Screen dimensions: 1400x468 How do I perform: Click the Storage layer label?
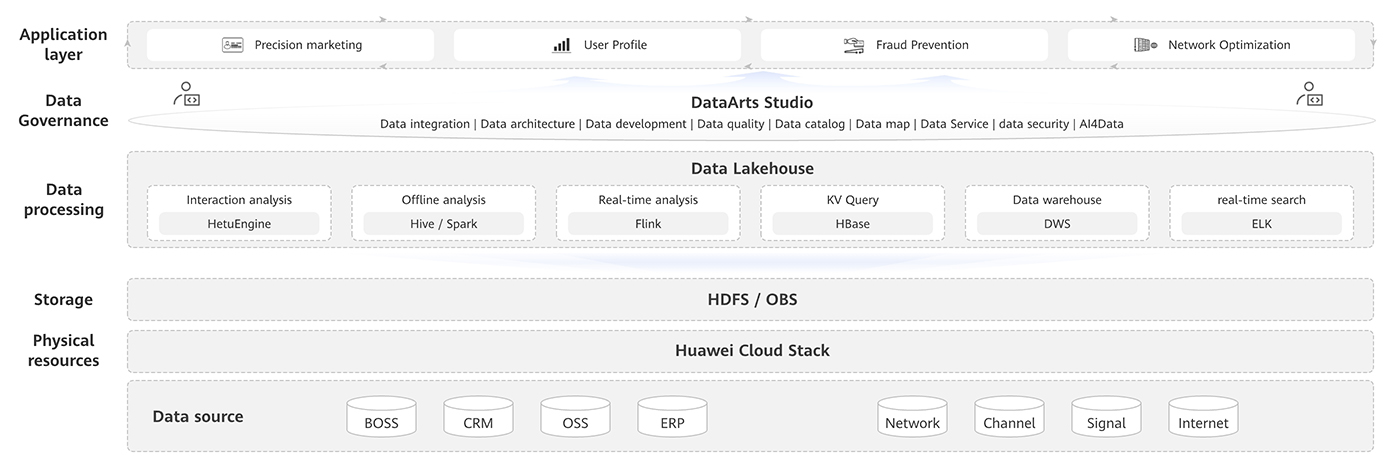click(63, 299)
